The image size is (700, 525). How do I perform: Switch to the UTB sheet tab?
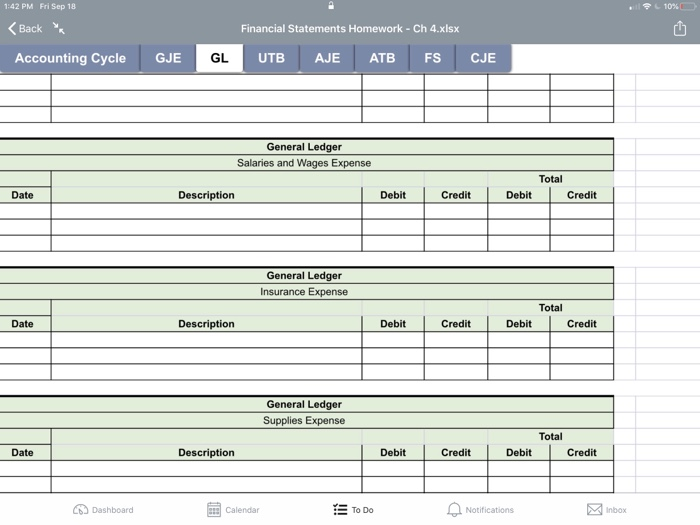tap(271, 58)
